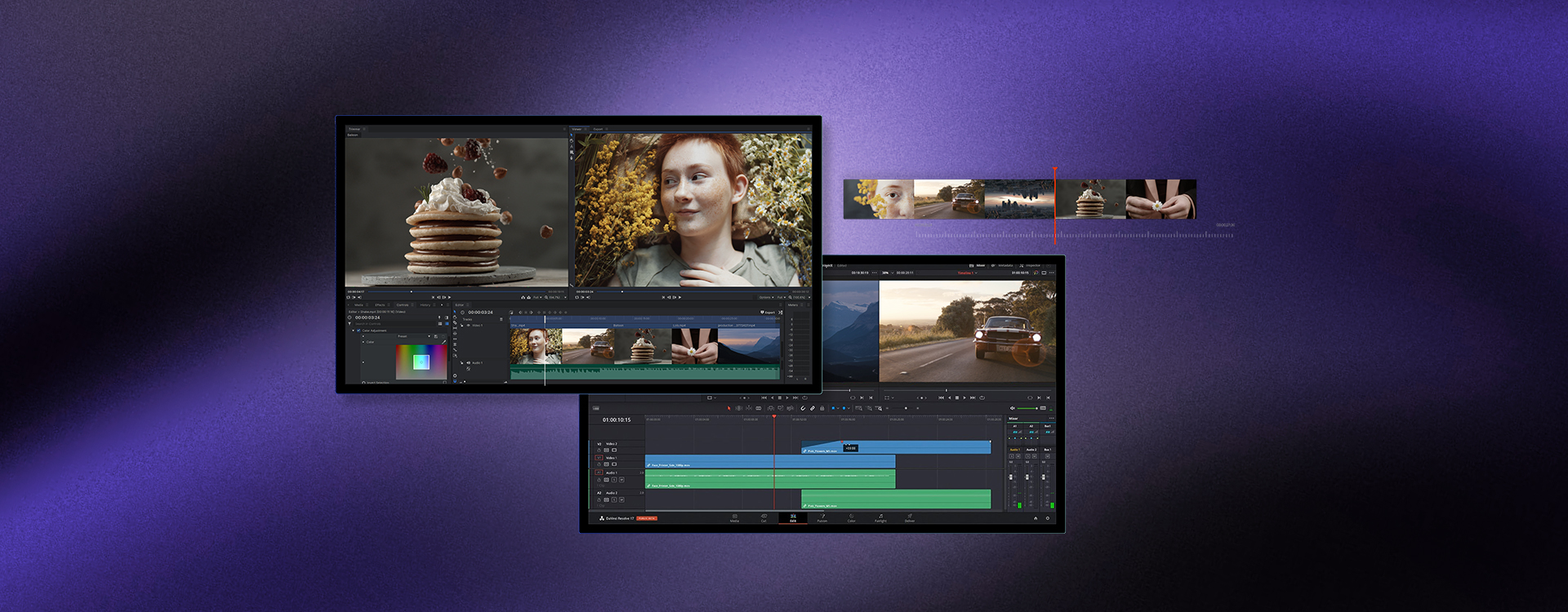Screen dimensions: 1568x612
Task: Open the 38% viewer zoom dropdown
Action: point(888,273)
